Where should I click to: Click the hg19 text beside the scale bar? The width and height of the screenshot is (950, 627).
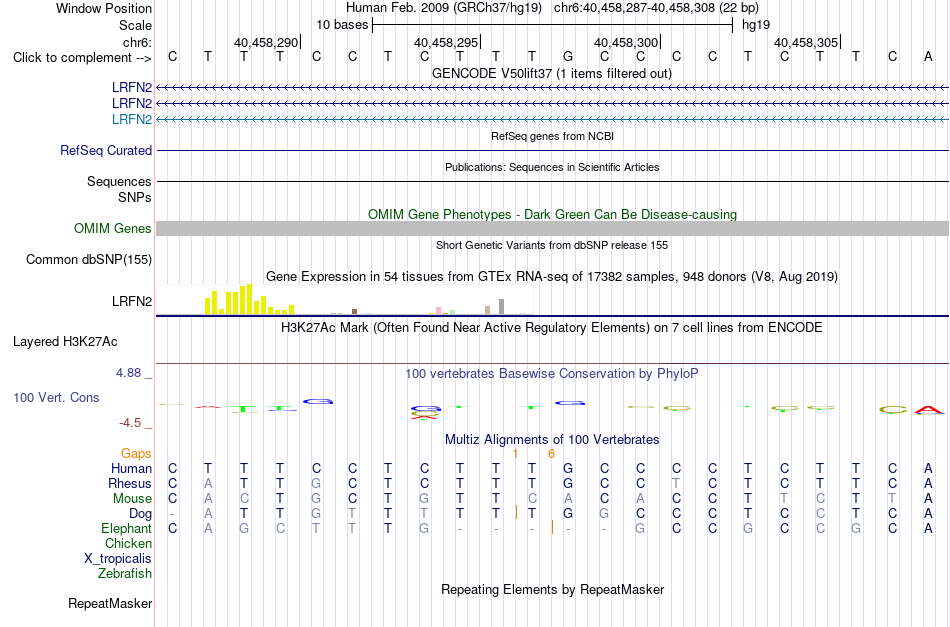click(x=756, y=25)
